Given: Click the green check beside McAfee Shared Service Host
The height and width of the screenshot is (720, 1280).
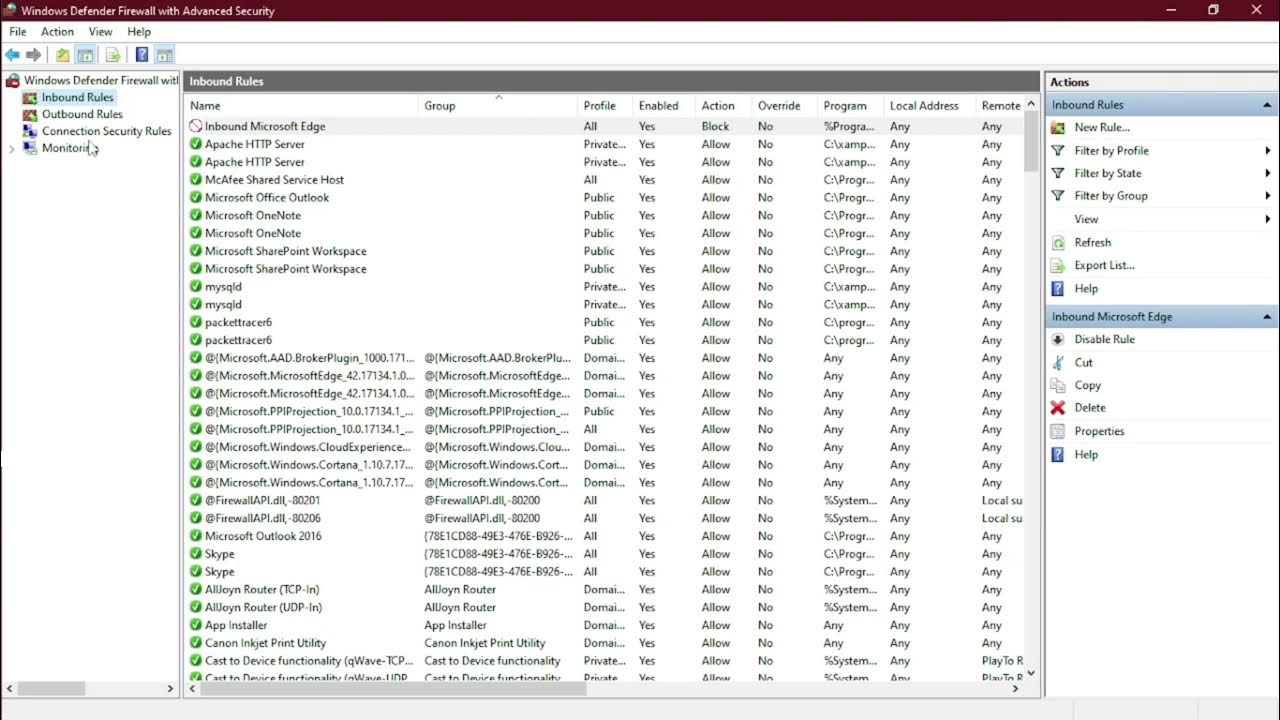Looking at the screenshot, I should 196,180.
